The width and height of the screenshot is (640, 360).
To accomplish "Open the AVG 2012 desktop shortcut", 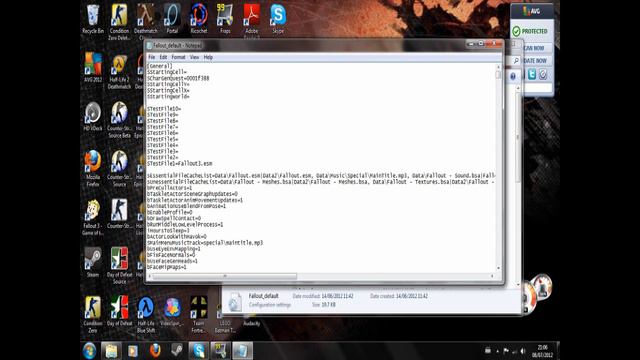I will pos(93,68).
